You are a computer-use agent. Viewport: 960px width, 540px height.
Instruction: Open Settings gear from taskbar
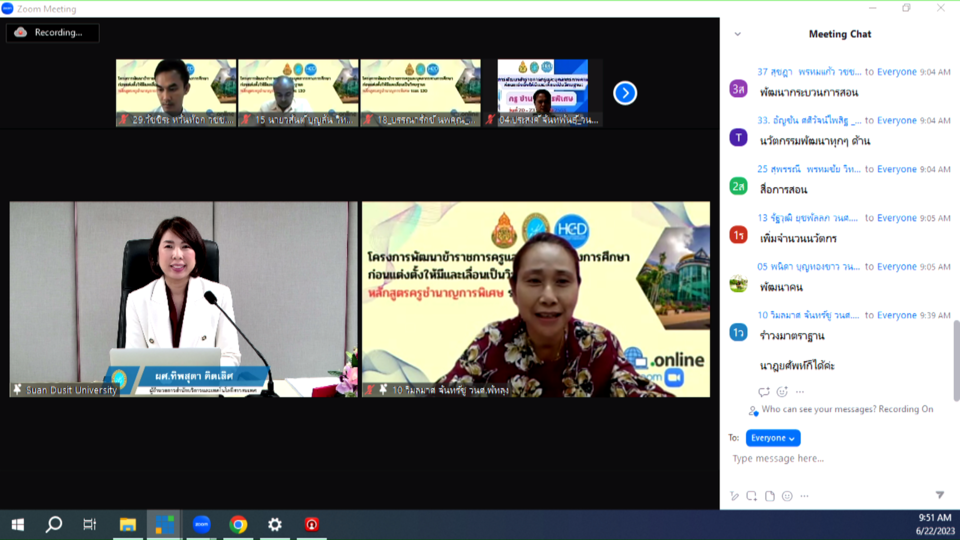coord(275,525)
